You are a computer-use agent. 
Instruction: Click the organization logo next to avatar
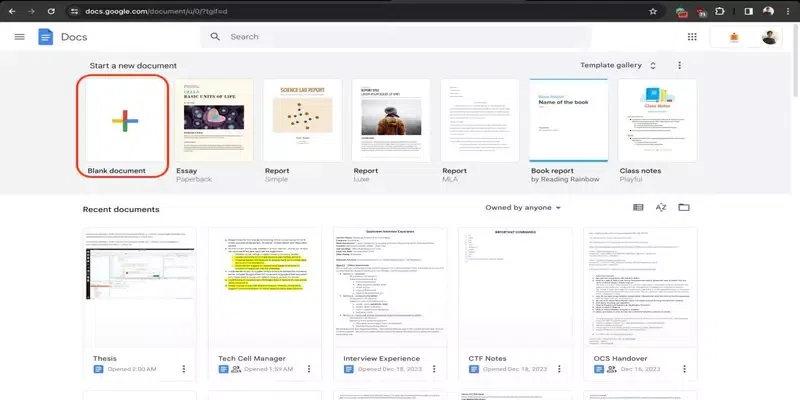coord(734,37)
